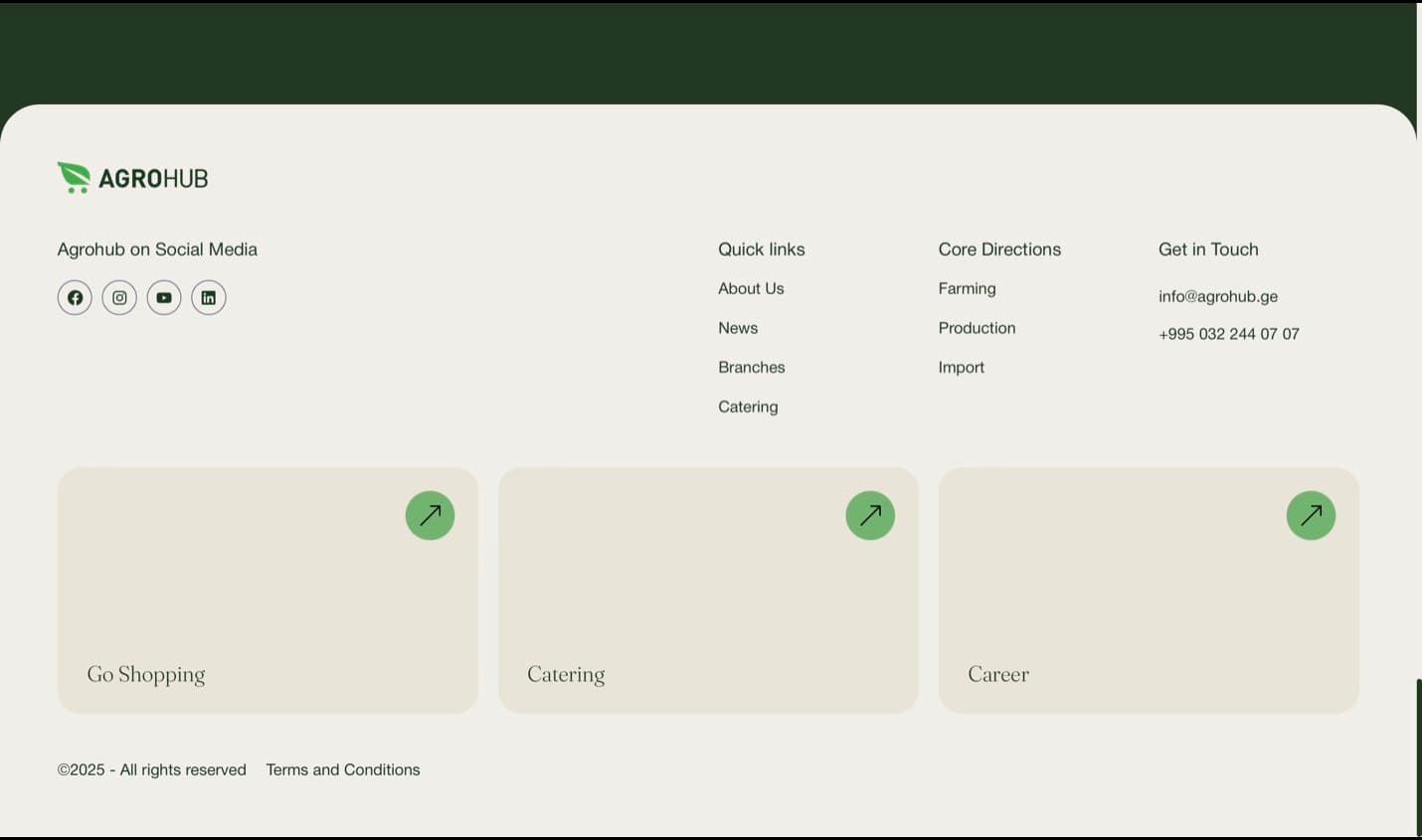Open the Branches link
The image size is (1422, 840).
tap(752, 367)
